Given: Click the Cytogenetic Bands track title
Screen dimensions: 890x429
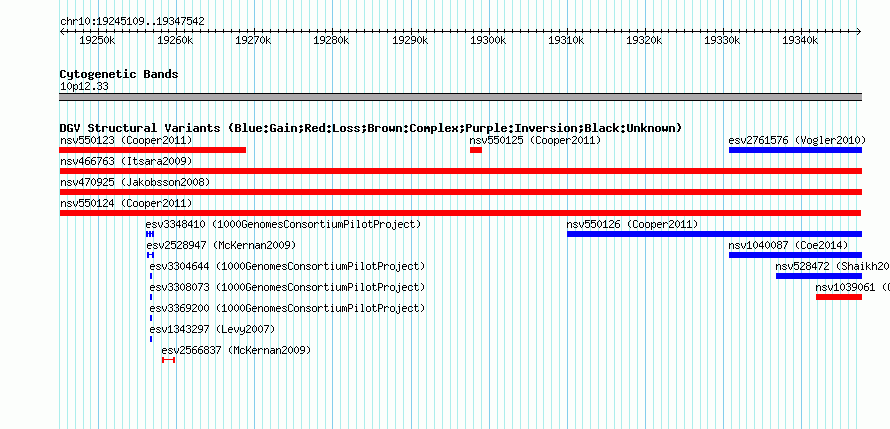Looking at the screenshot, I should (119, 74).
